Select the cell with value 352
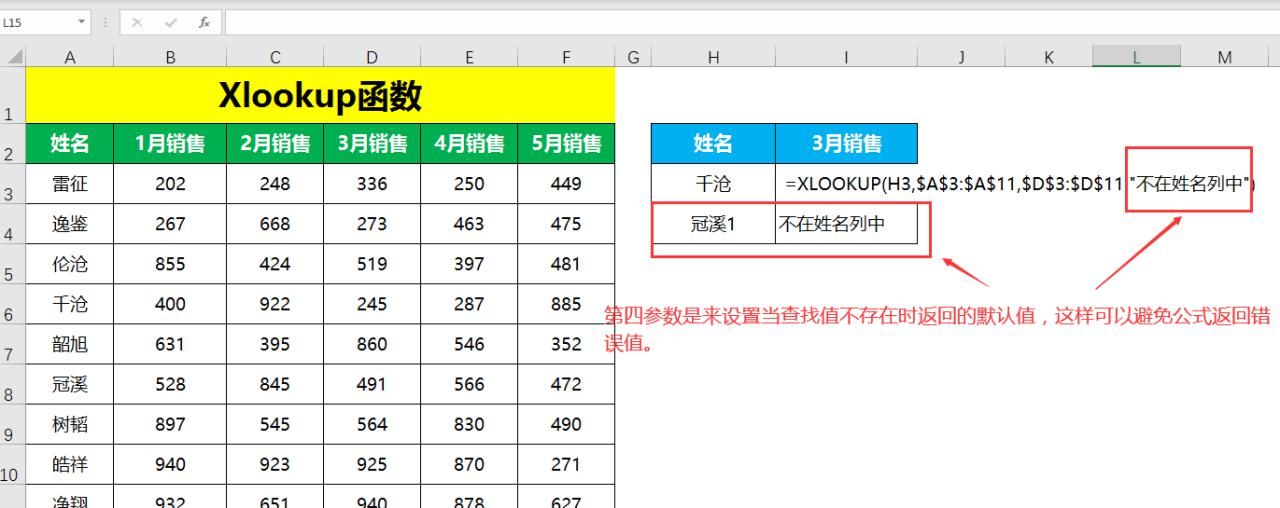1280x508 pixels. (566, 344)
